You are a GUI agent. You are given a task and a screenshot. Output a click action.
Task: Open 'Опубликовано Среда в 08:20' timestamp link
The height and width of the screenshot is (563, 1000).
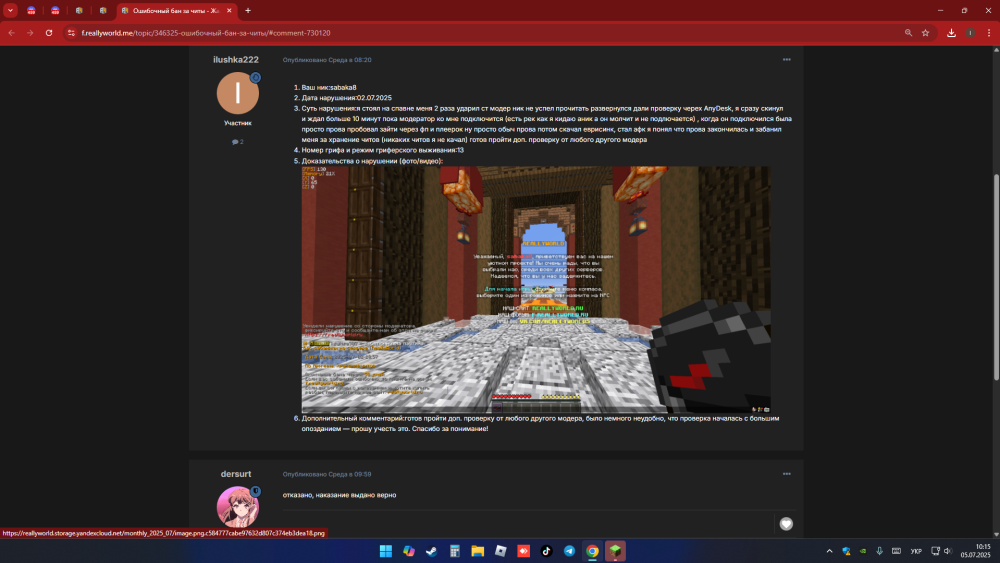pos(327,60)
